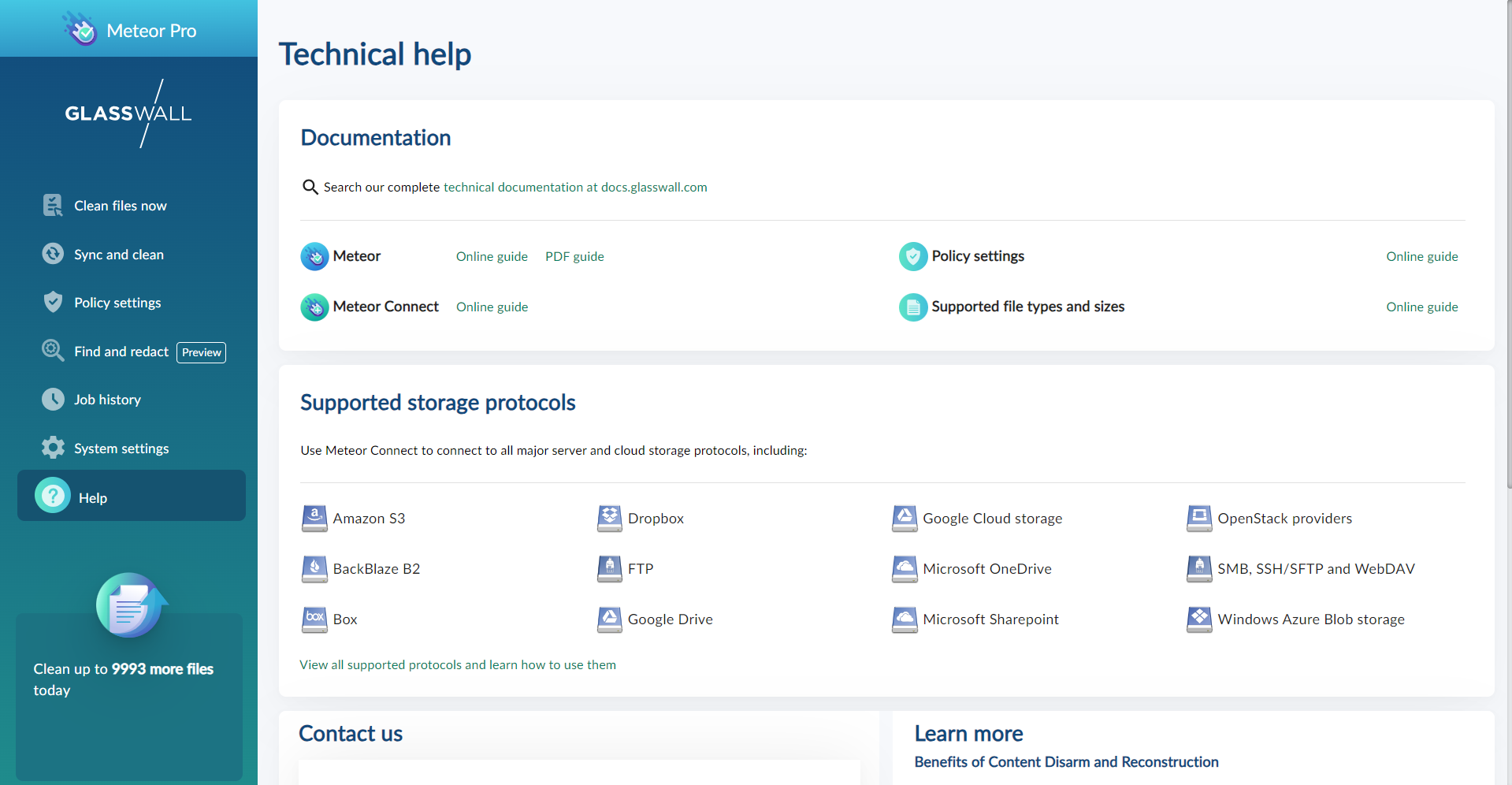Click the Google Cloud storage icon
Image resolution: width=1512 pixels, height=785 pixels.
pos(905,519)
